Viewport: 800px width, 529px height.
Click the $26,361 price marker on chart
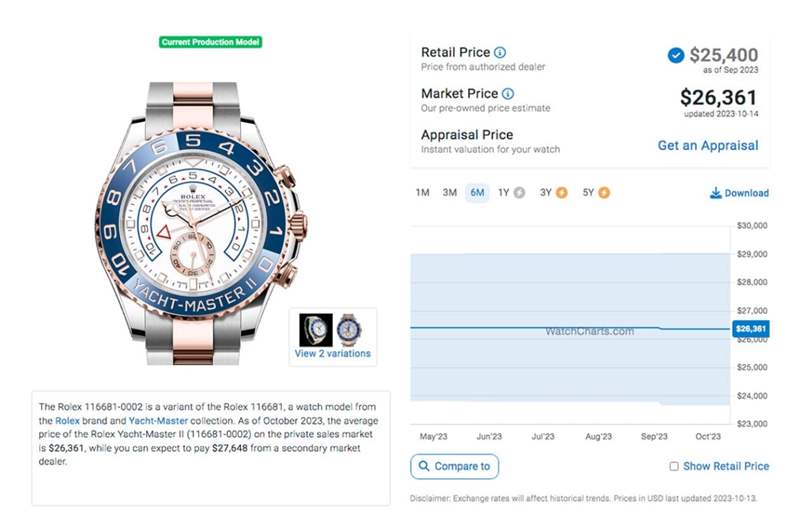(x=749, y=328)
